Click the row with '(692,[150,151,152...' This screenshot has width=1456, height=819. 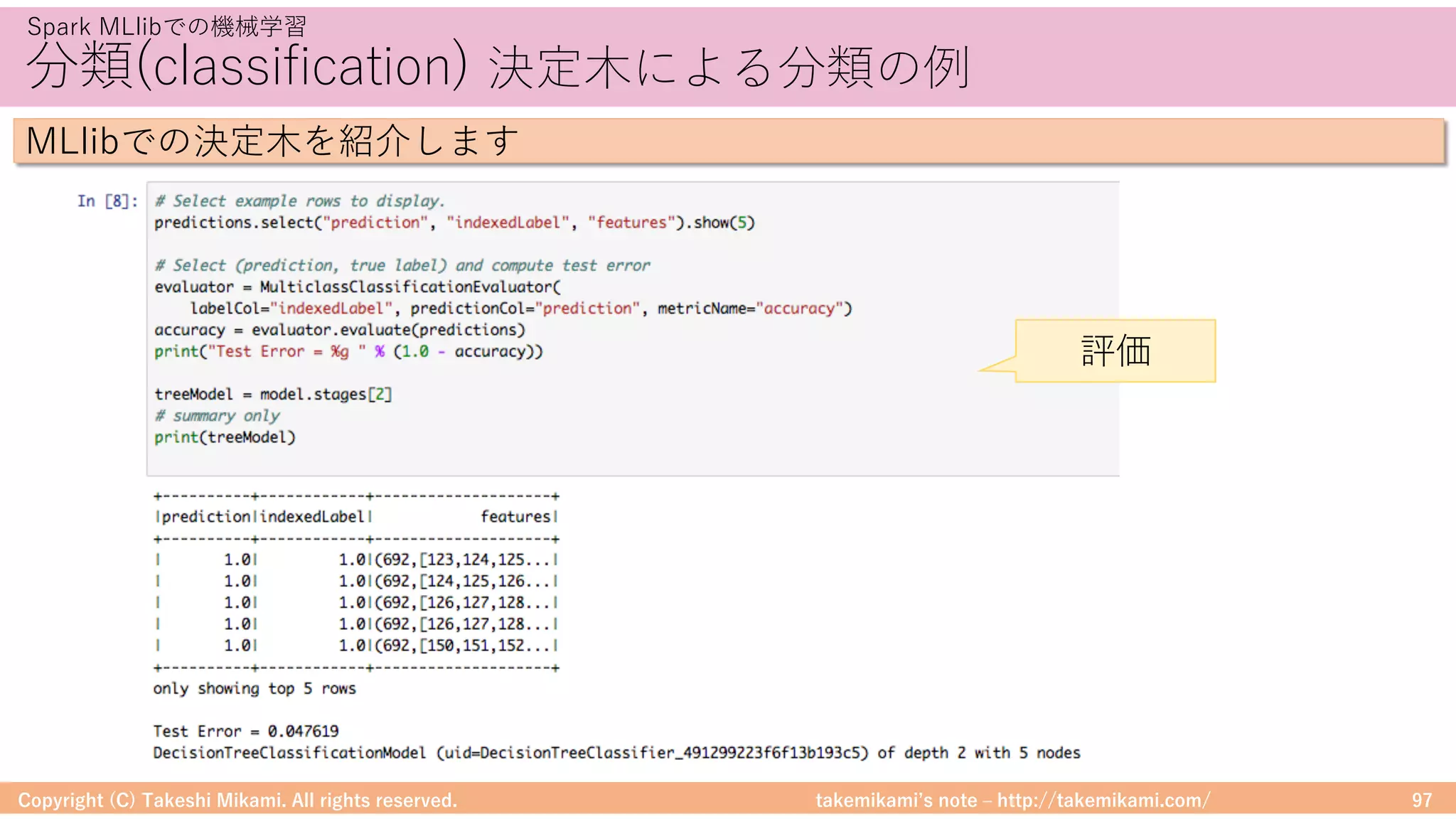356,646
